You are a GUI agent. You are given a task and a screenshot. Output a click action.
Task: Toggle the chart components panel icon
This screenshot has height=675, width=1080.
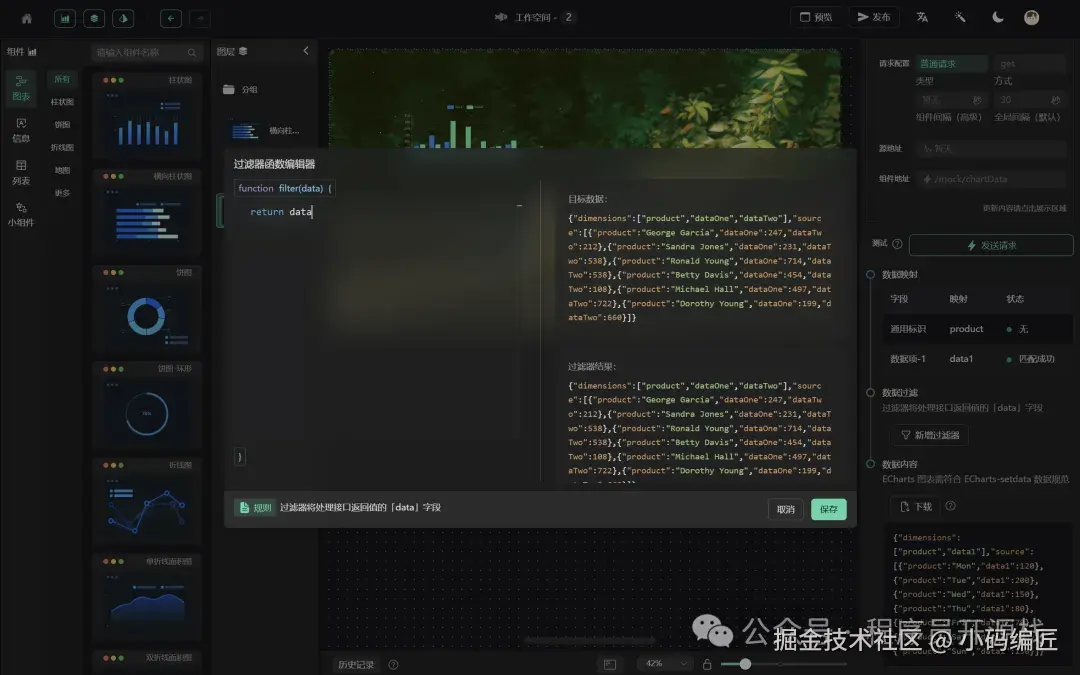pos(65,19)
